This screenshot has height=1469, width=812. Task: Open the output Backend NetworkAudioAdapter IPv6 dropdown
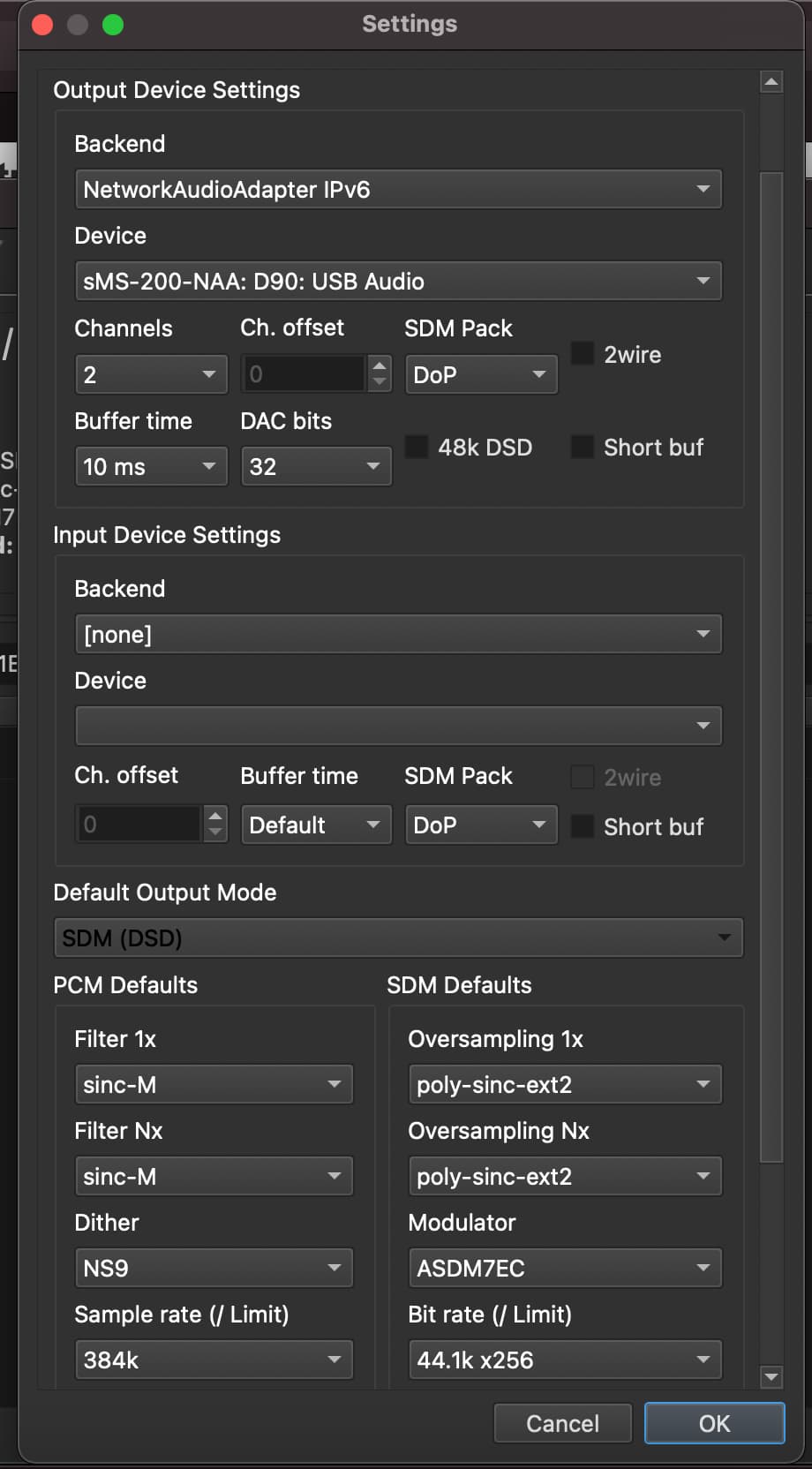399,189
